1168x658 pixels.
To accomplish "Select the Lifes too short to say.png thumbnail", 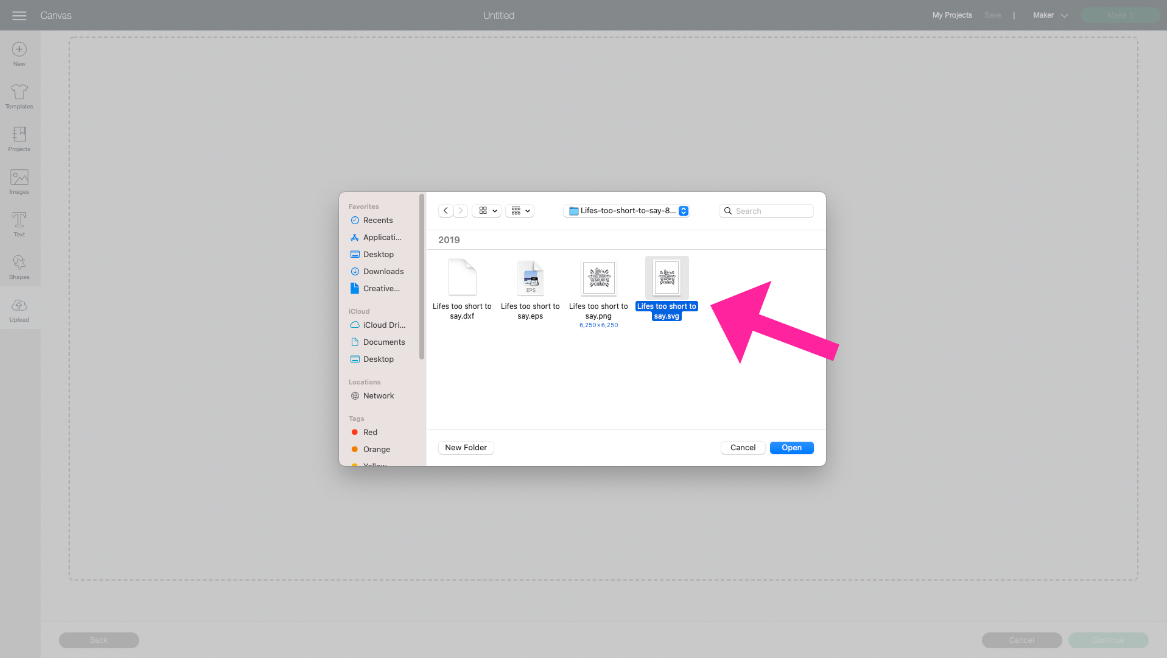I will [x=598, y=278].
